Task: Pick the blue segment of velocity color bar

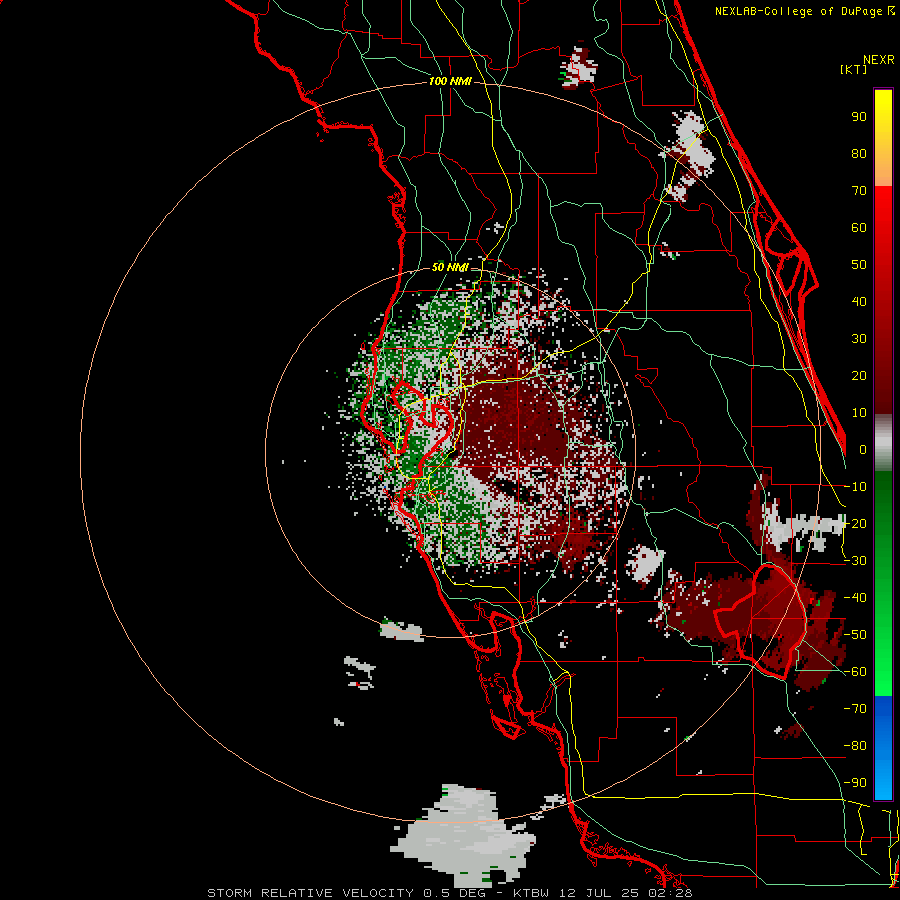Action: pos(883,748)
